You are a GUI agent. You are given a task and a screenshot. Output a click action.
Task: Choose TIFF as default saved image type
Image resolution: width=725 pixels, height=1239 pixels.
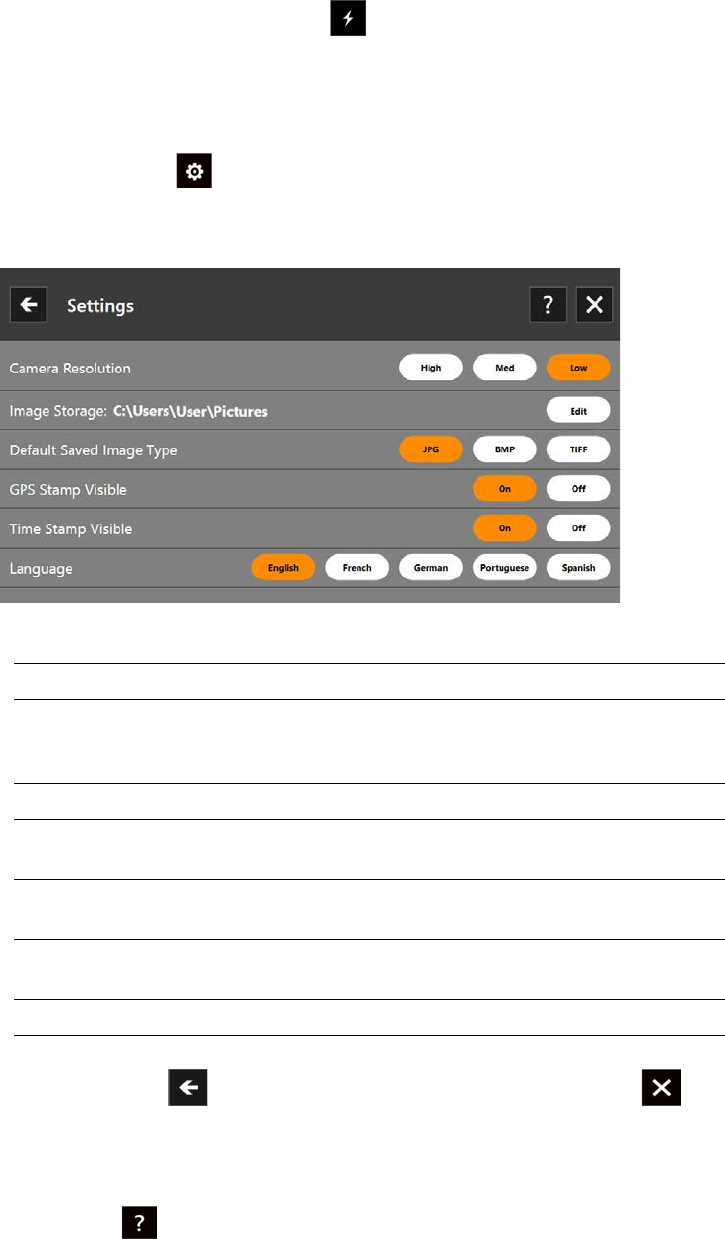click(578, 450)
